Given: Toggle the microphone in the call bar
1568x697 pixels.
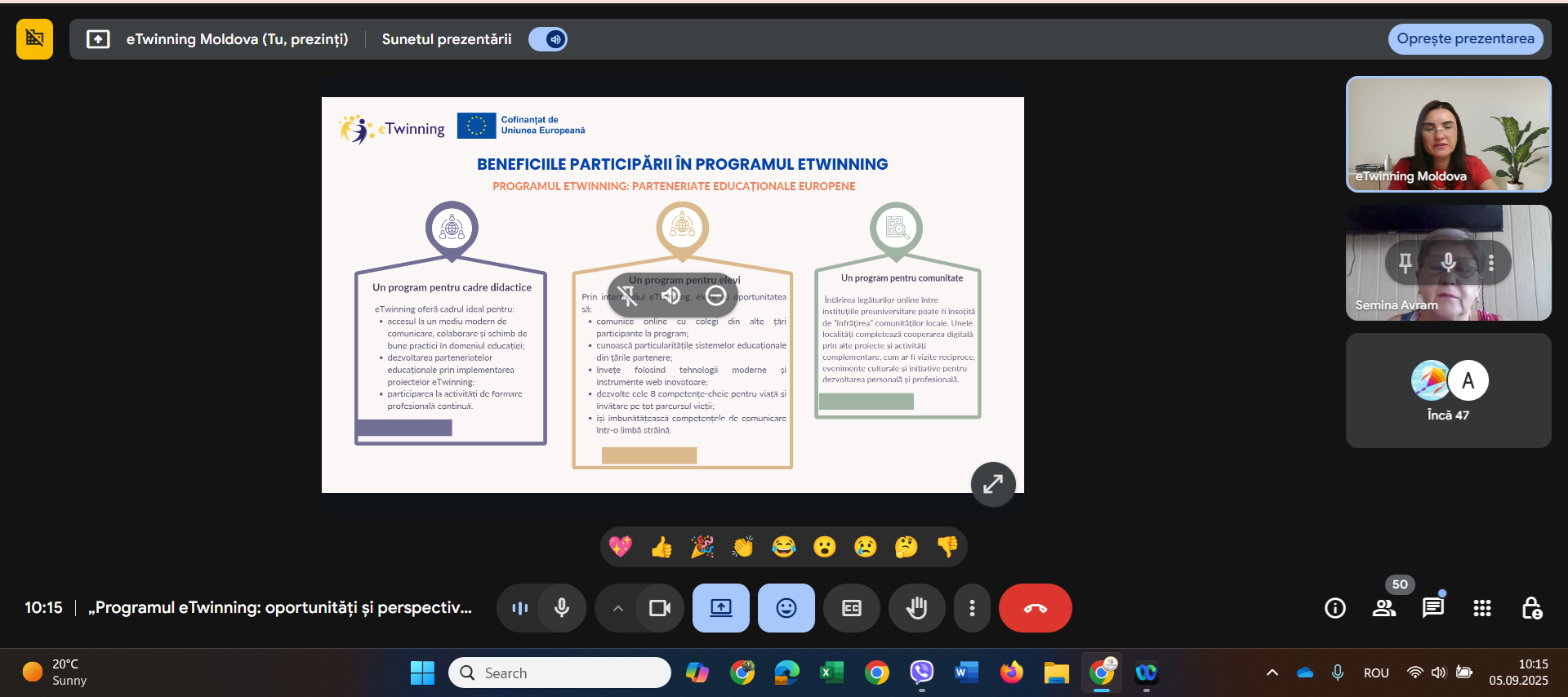Looking at the screenshot, I should [562, 608].
